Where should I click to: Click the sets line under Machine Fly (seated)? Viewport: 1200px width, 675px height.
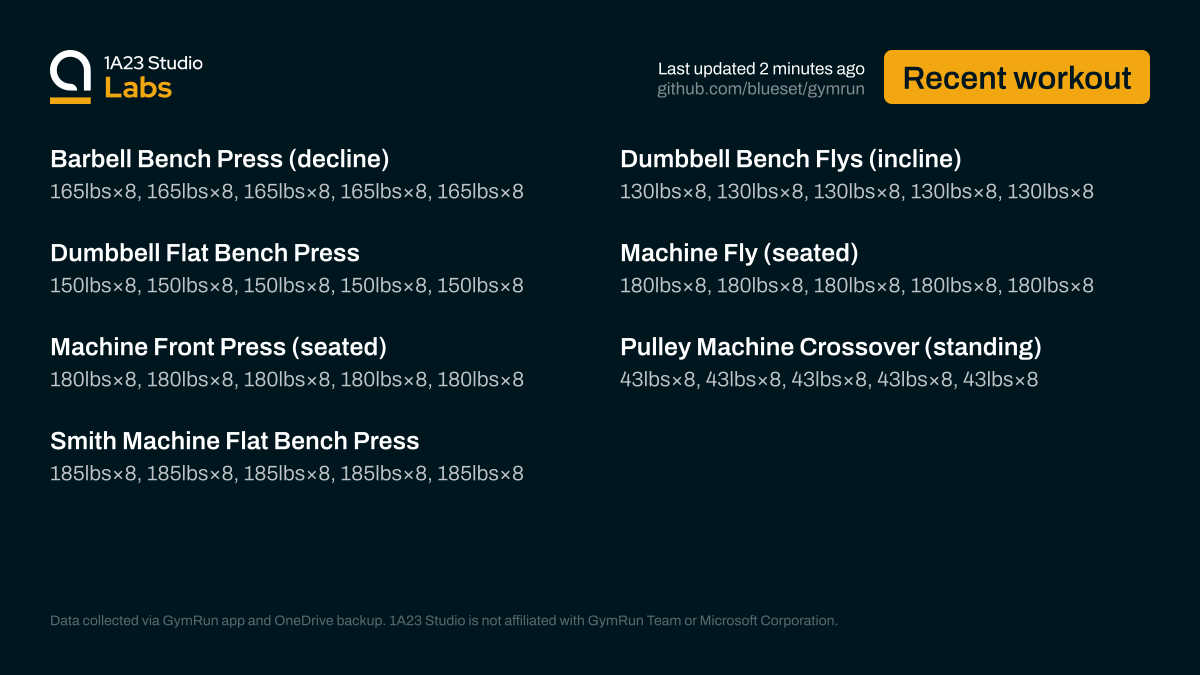tap(856, 285)
